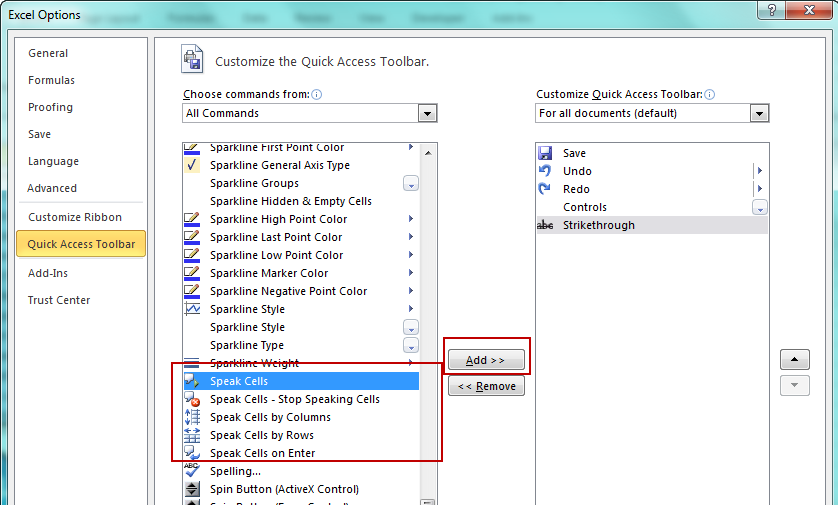Click the Save floppy disk icon
This screenshot has height=505, width=838.
[x=545, y=153]
